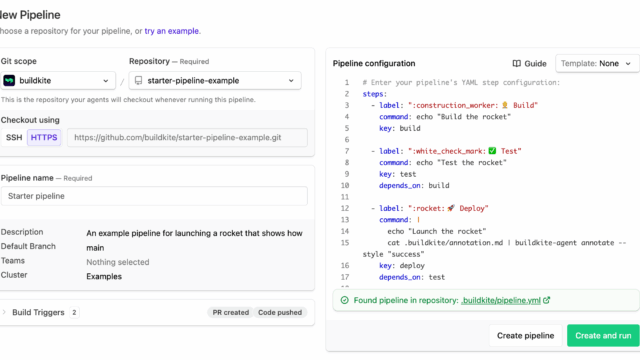Click the key: build line in editor
Viewport: 640px width, 360px height.
pos(400,128)
